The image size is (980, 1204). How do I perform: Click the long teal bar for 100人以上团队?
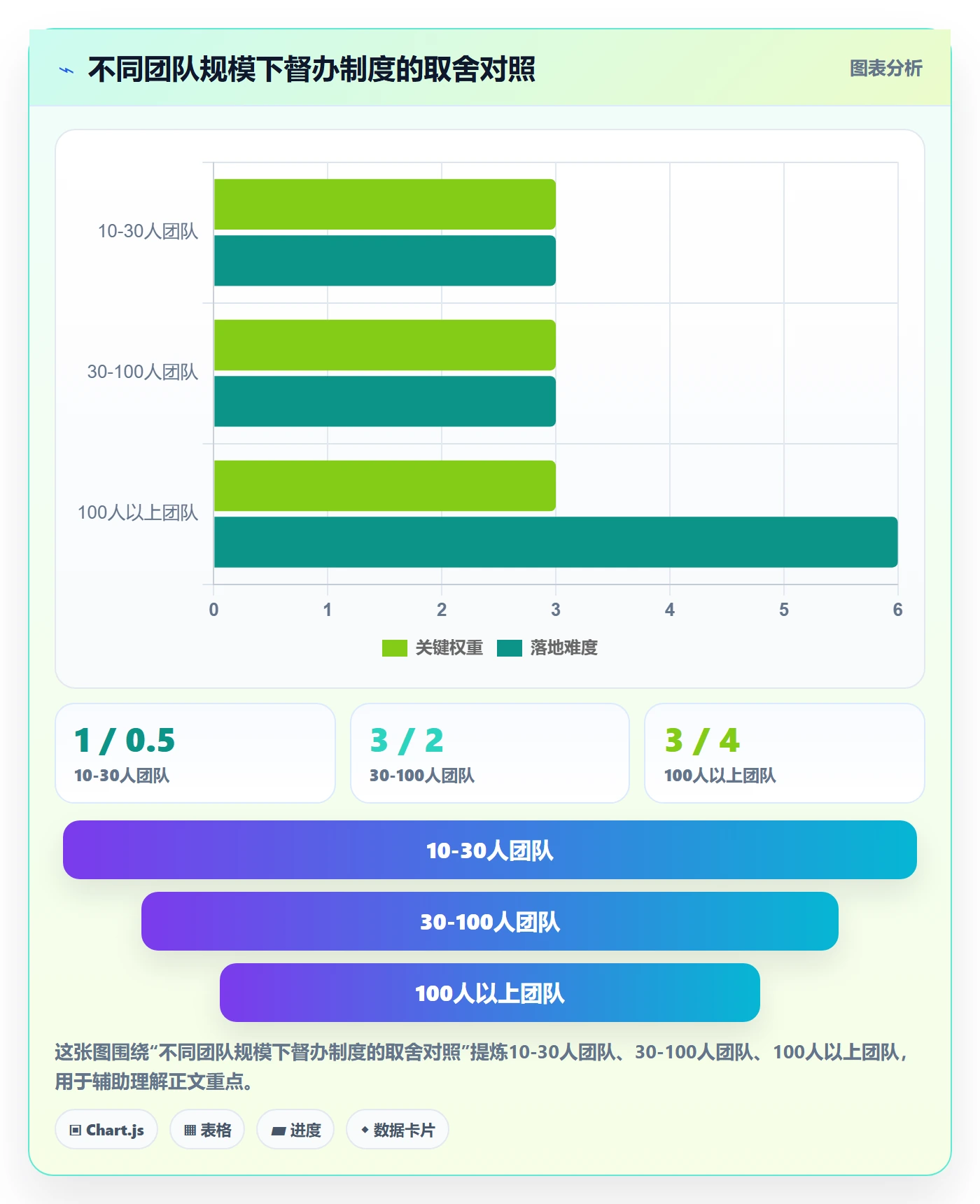556,542
